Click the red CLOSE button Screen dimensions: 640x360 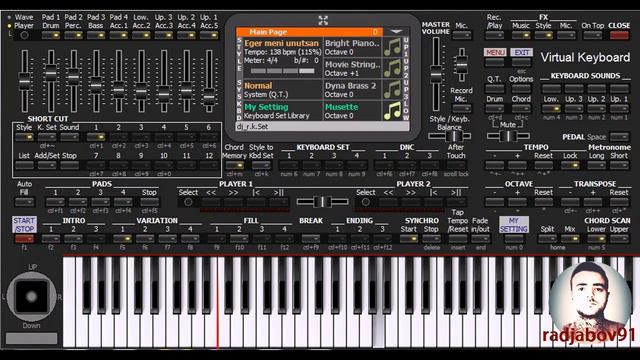coord(619,35)
